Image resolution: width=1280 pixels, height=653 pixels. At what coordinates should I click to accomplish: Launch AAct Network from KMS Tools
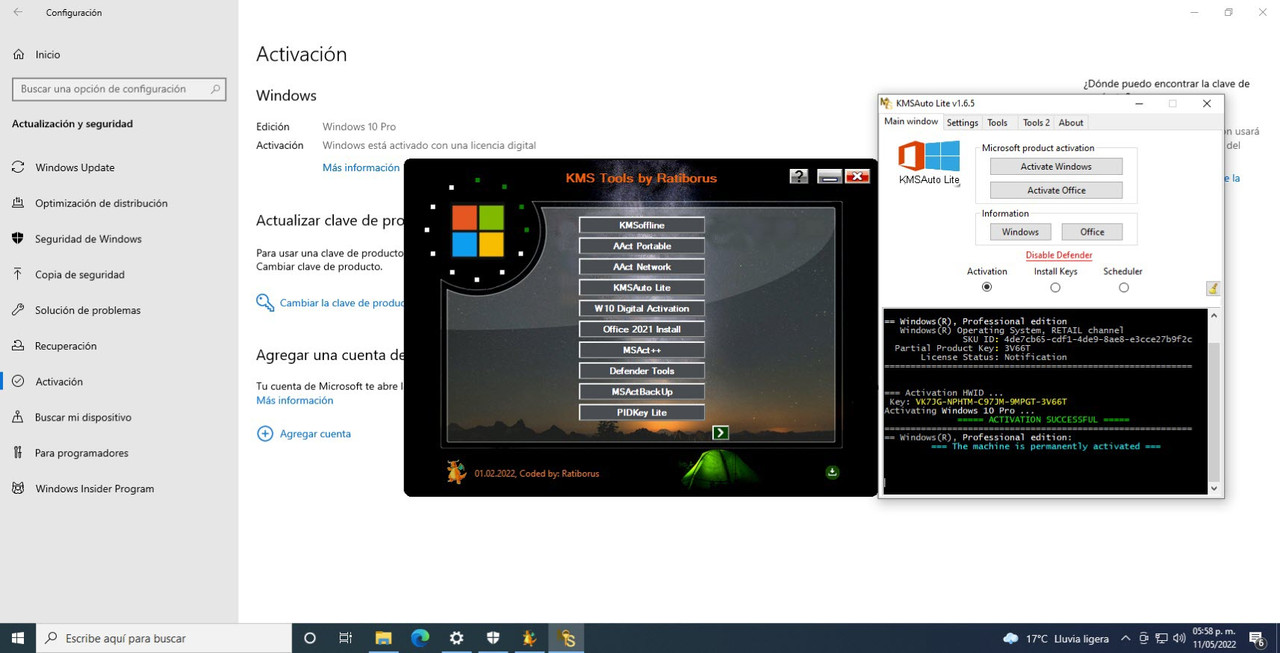[641, 267]
